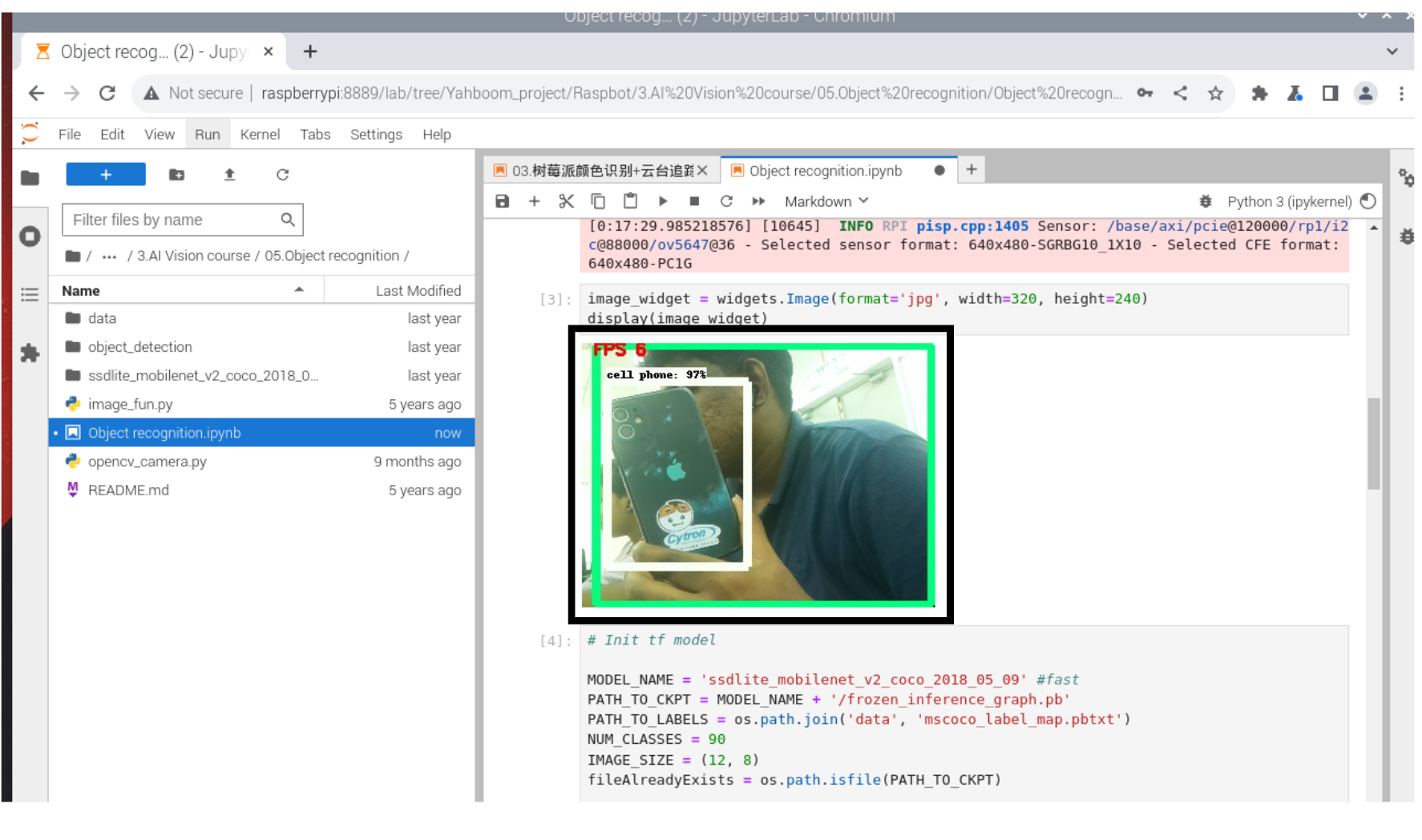Upload files using the upload icon
This screenshot has width=1422, height=840.
click(x=229, y=175)
